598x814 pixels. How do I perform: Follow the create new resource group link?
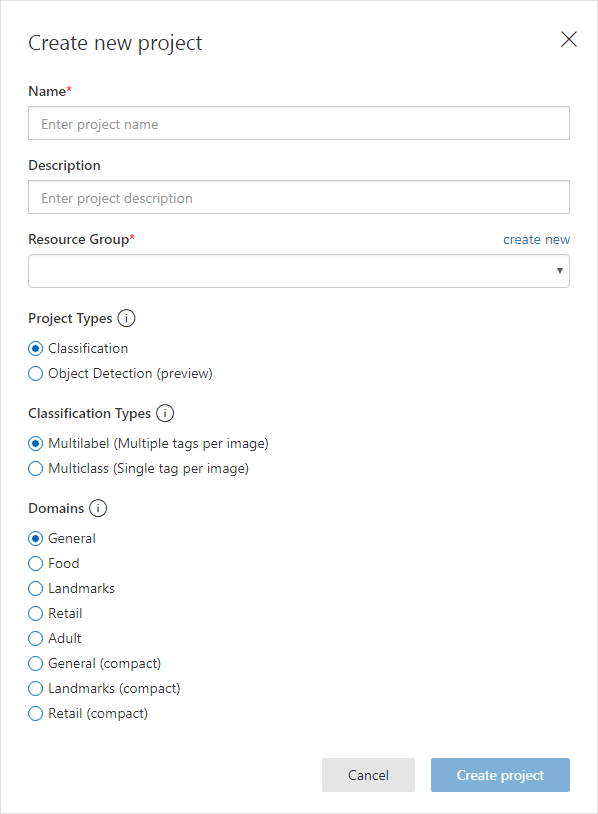point(536,240)
